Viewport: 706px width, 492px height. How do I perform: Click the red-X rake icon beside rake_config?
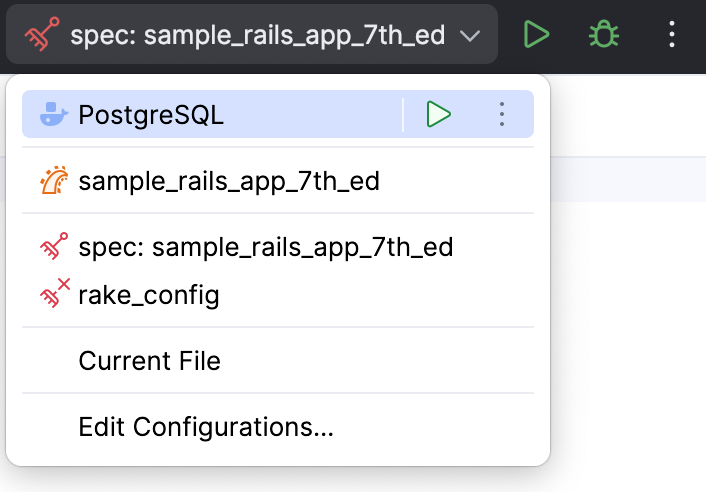coord(54,294)
